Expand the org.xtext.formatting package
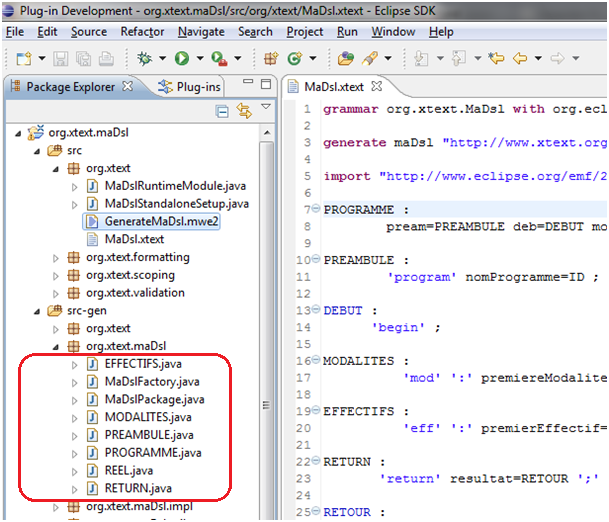 56,257
